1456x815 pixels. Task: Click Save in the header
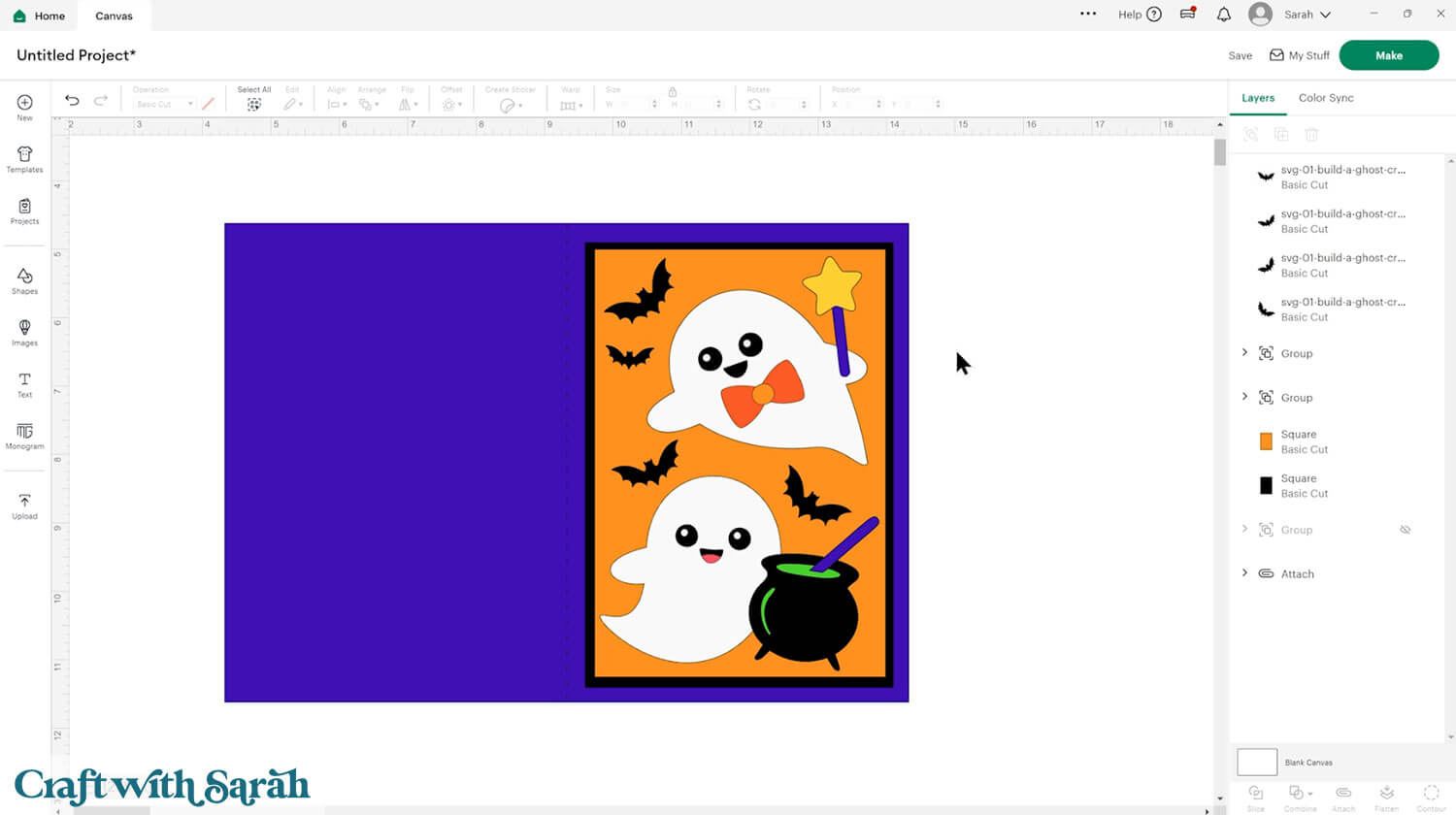1240,55
